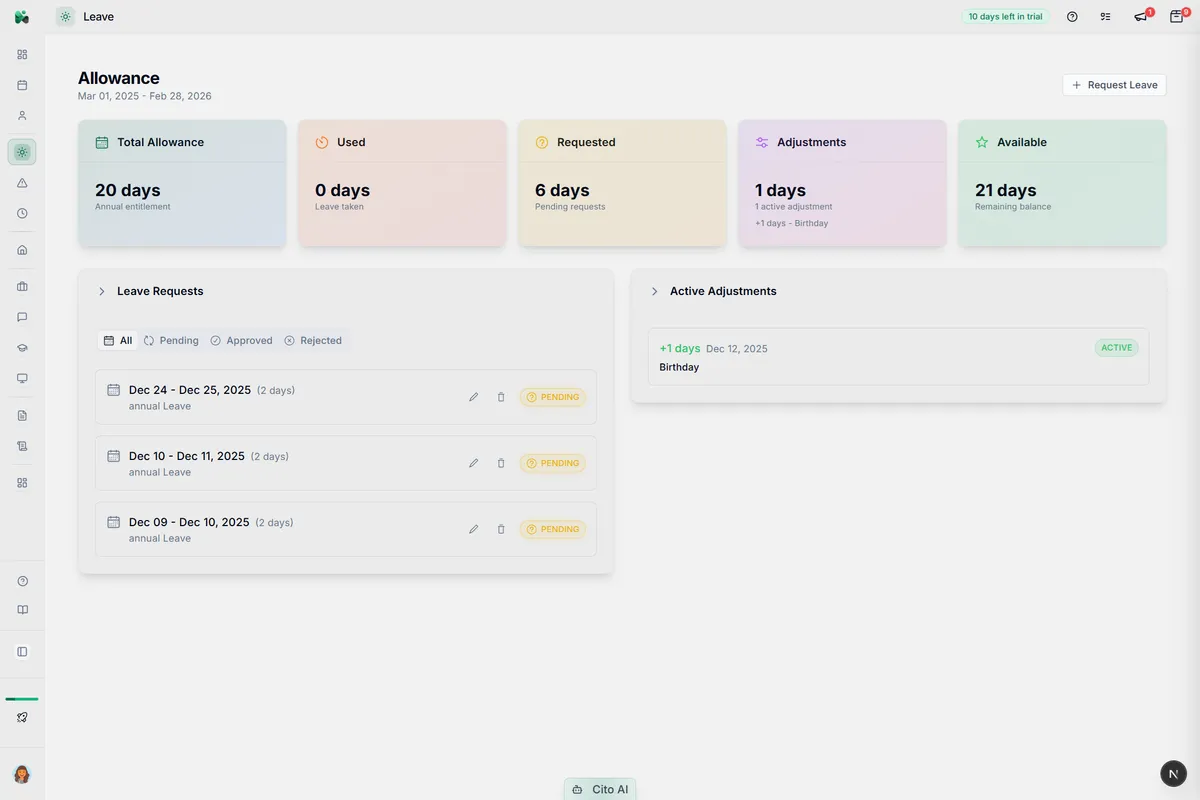The image size is (1200, 800).
Task: Select the All filter tab
Action: pyautogui.click(x=118, y=341)
